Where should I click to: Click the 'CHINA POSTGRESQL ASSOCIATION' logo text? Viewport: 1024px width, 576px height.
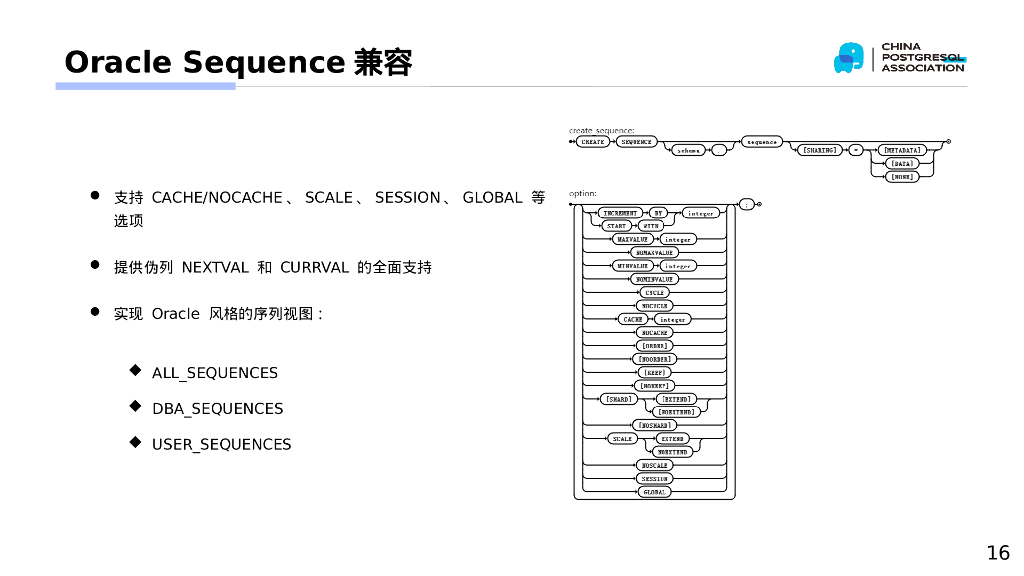click(923, 57)
